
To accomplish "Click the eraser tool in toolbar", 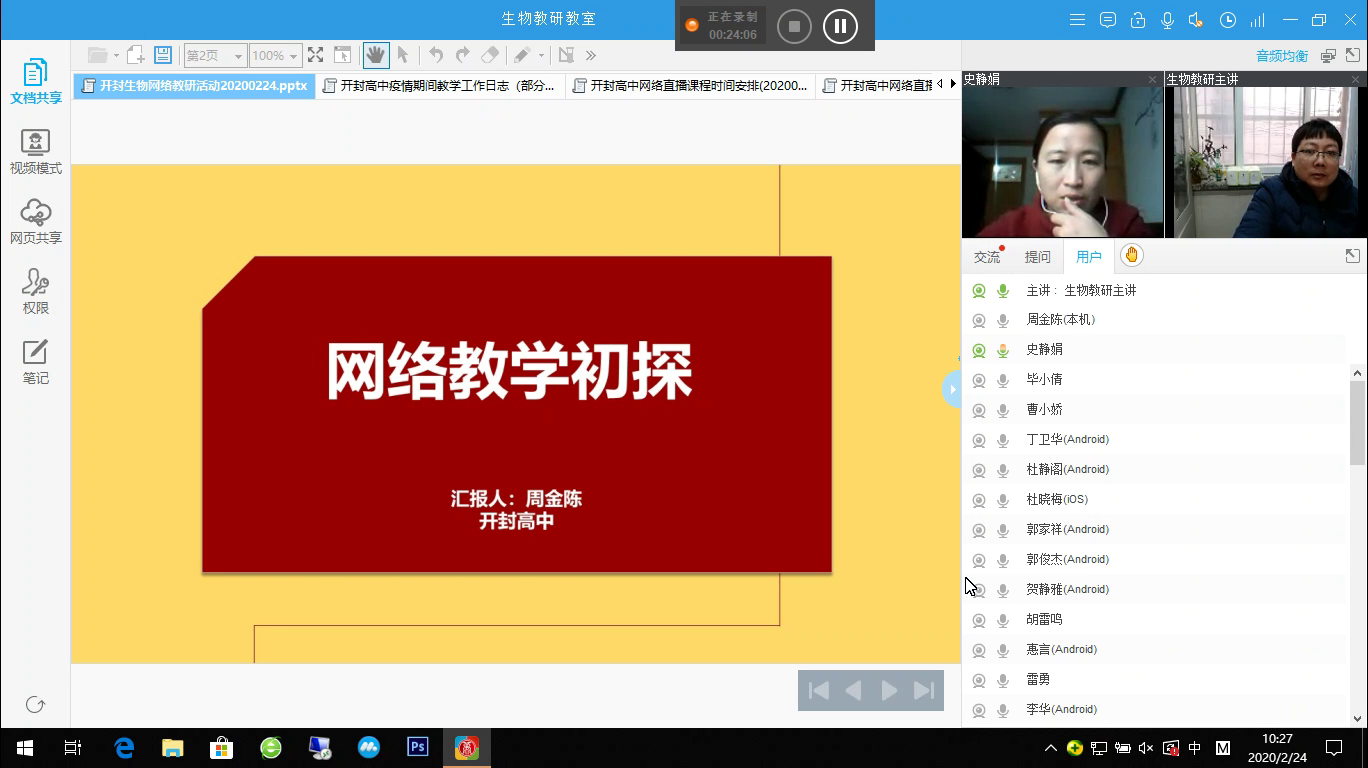I will click(489, 55).
